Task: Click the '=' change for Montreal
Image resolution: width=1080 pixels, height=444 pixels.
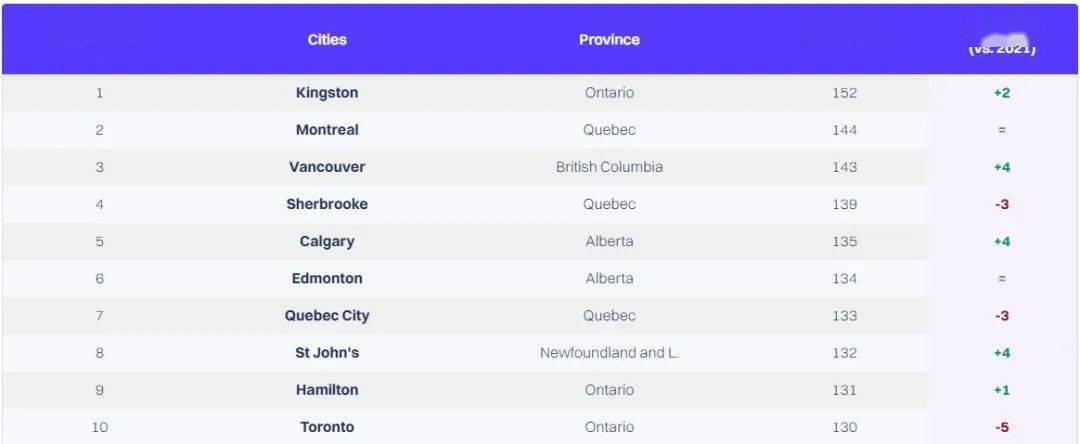Action: [1001, 130]
